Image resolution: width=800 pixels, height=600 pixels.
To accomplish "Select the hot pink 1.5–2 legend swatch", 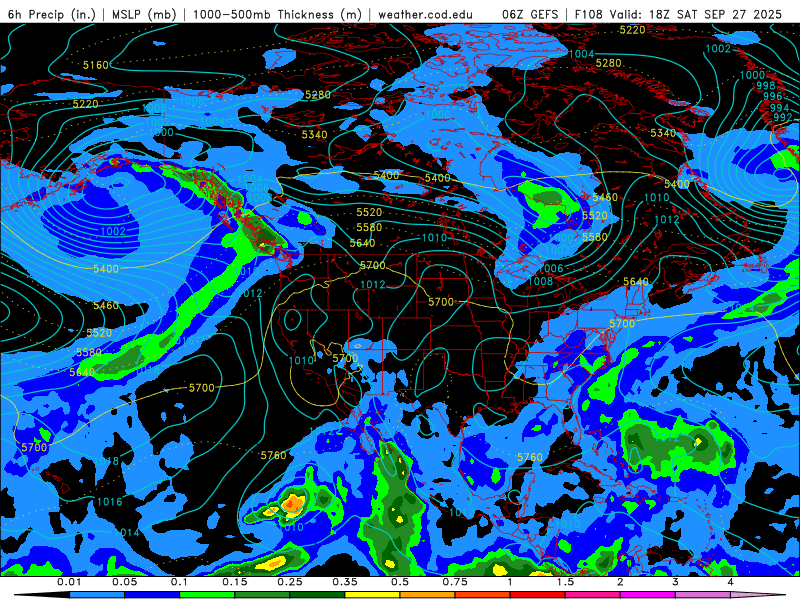I will (593, 595).
